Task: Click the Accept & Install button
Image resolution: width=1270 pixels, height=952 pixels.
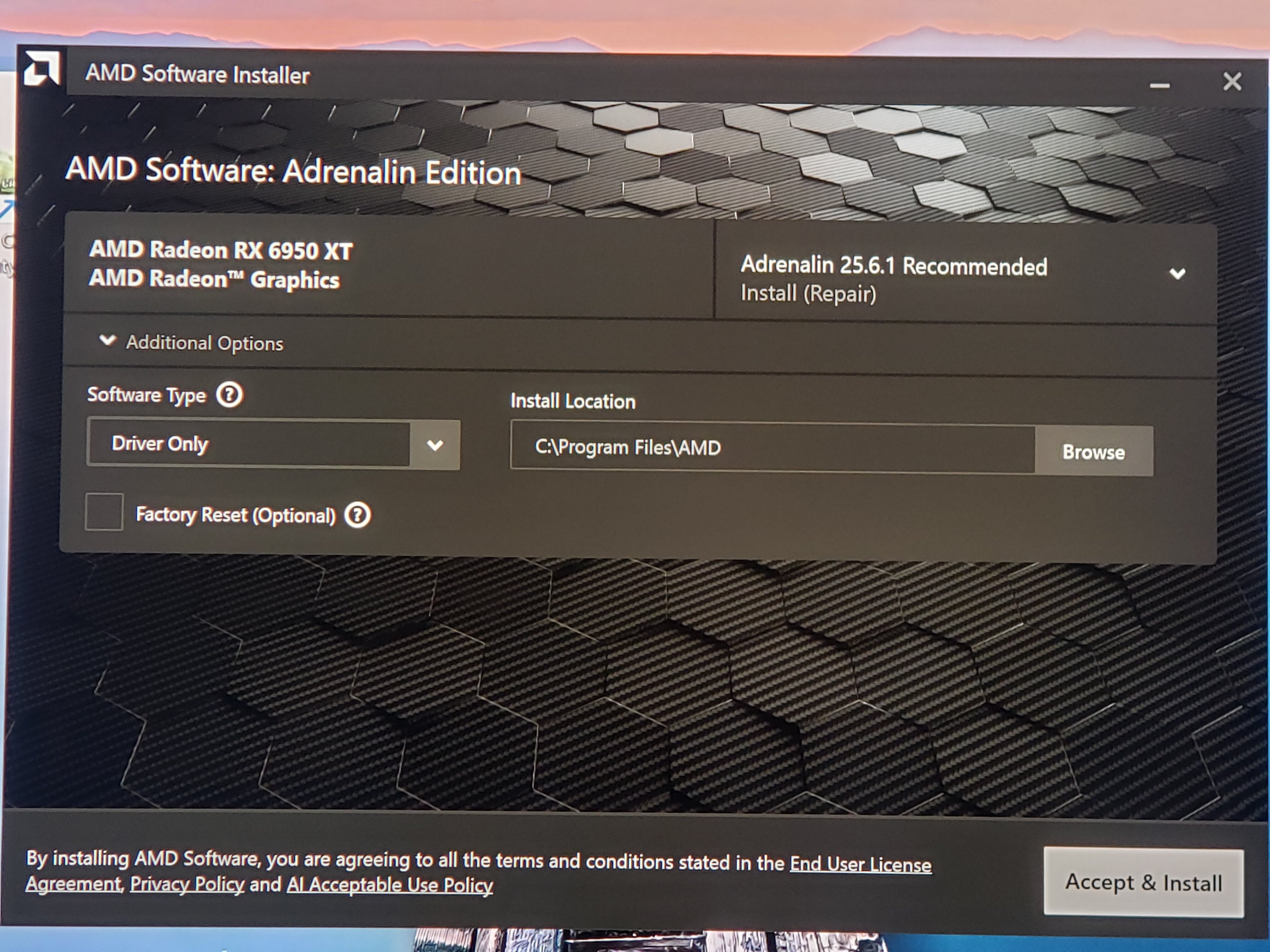Action: [1144, 882]
